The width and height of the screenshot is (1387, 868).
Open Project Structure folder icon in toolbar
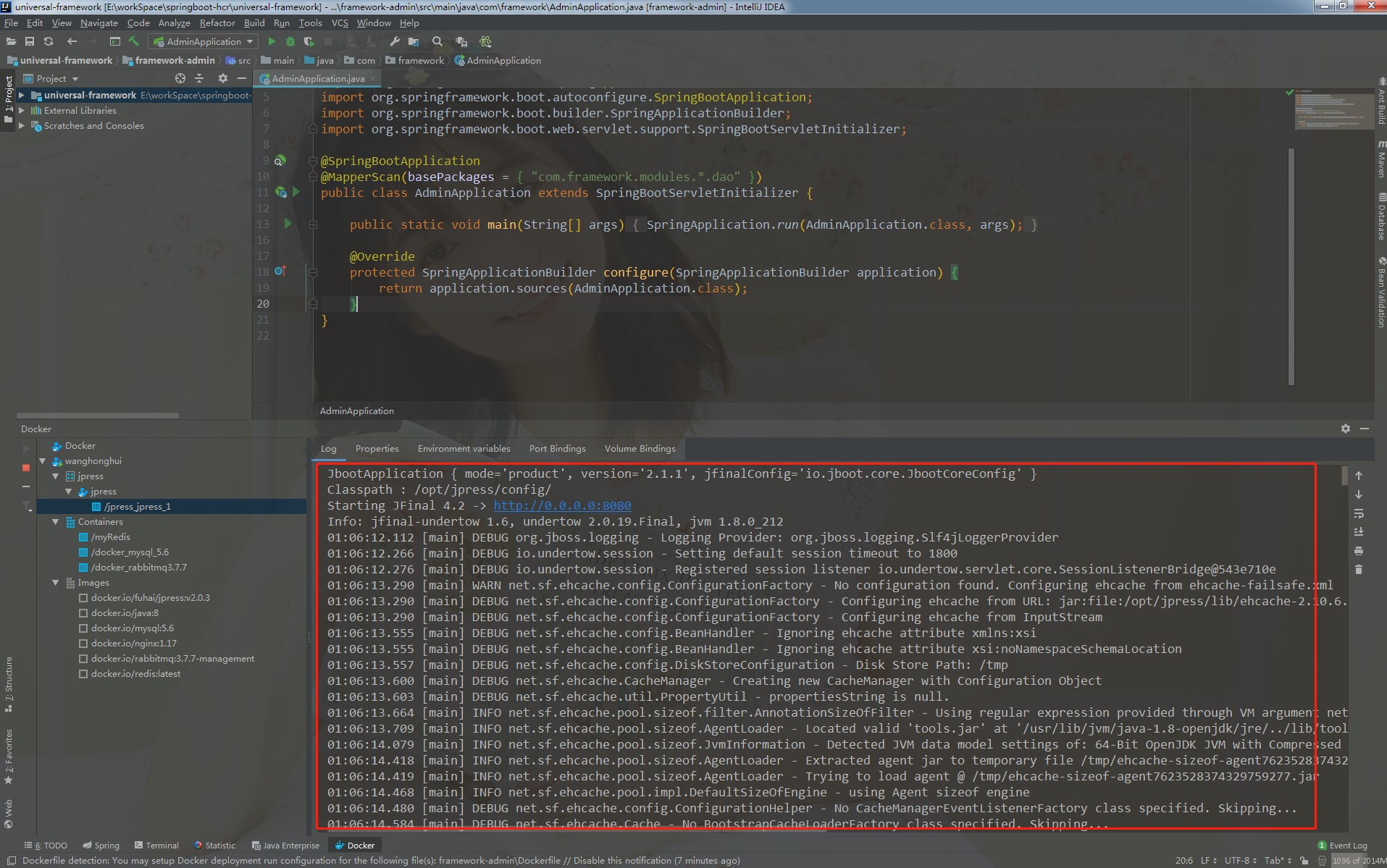pyautogui.click(x=414, y=42)
